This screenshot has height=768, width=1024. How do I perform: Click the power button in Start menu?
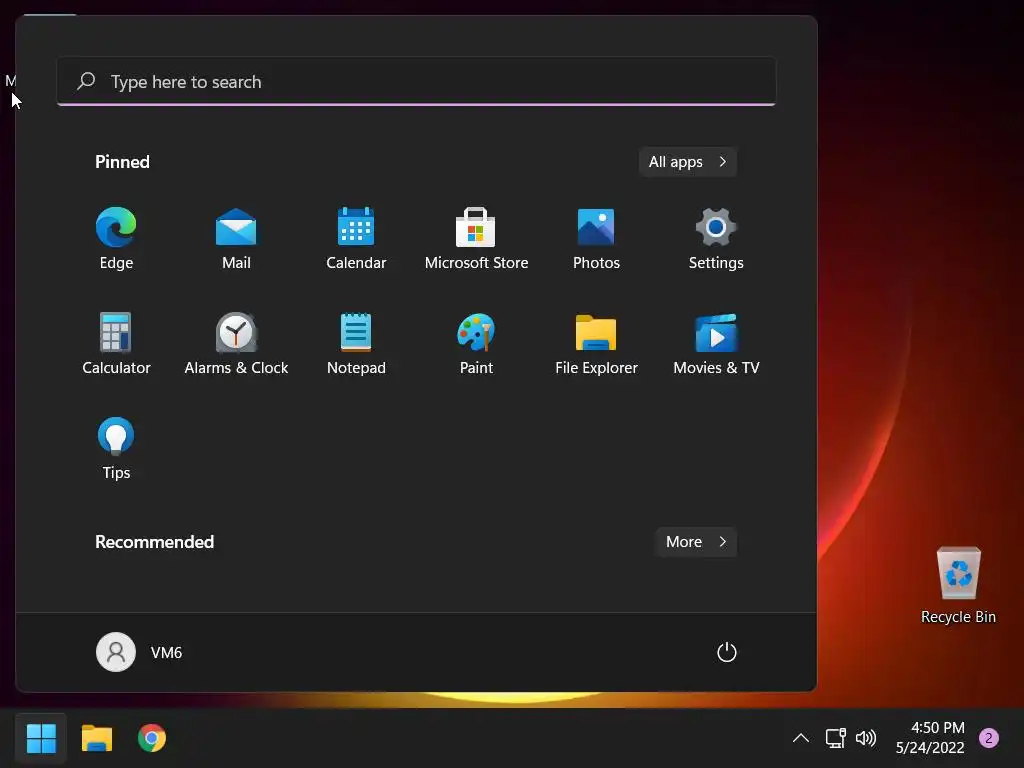[x=726, y=652]
